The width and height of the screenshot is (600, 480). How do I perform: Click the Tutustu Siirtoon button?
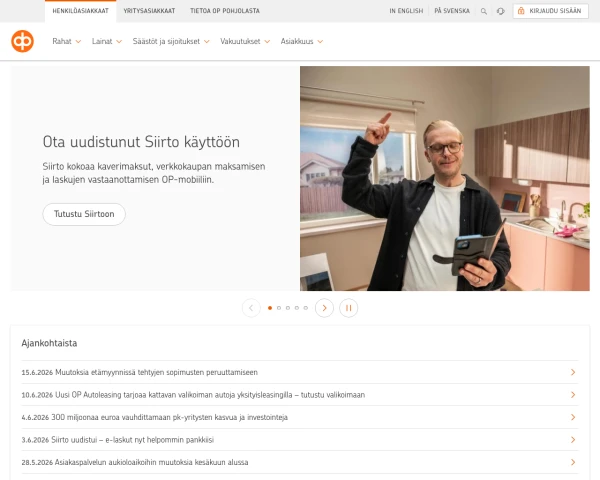tap(84, 214)
